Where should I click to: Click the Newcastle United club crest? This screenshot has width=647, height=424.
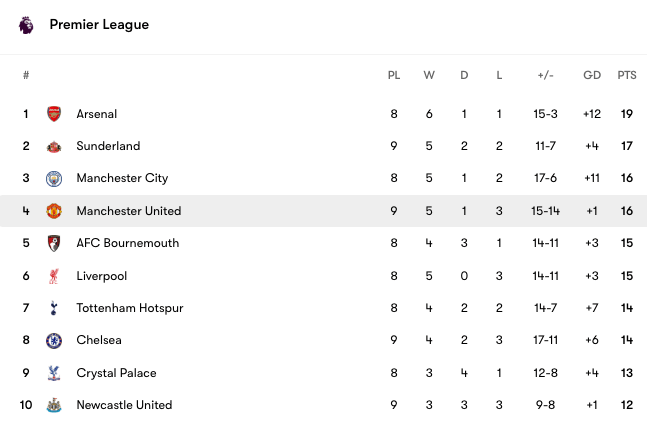tap(54, 405)
